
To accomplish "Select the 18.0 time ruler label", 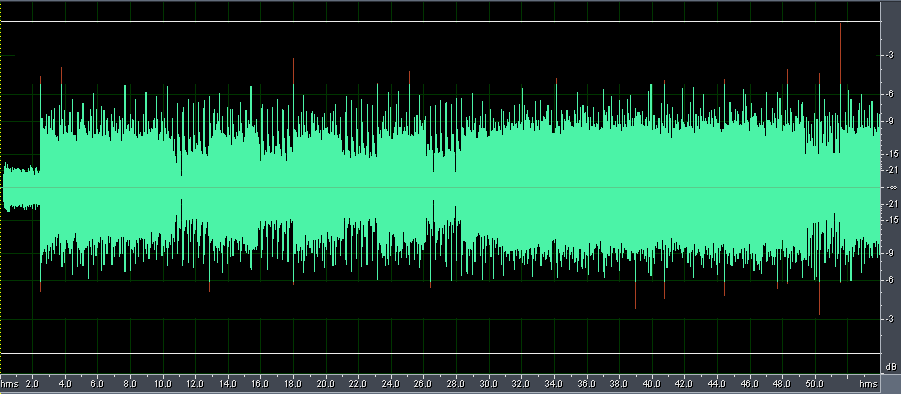I will (294, 383).
